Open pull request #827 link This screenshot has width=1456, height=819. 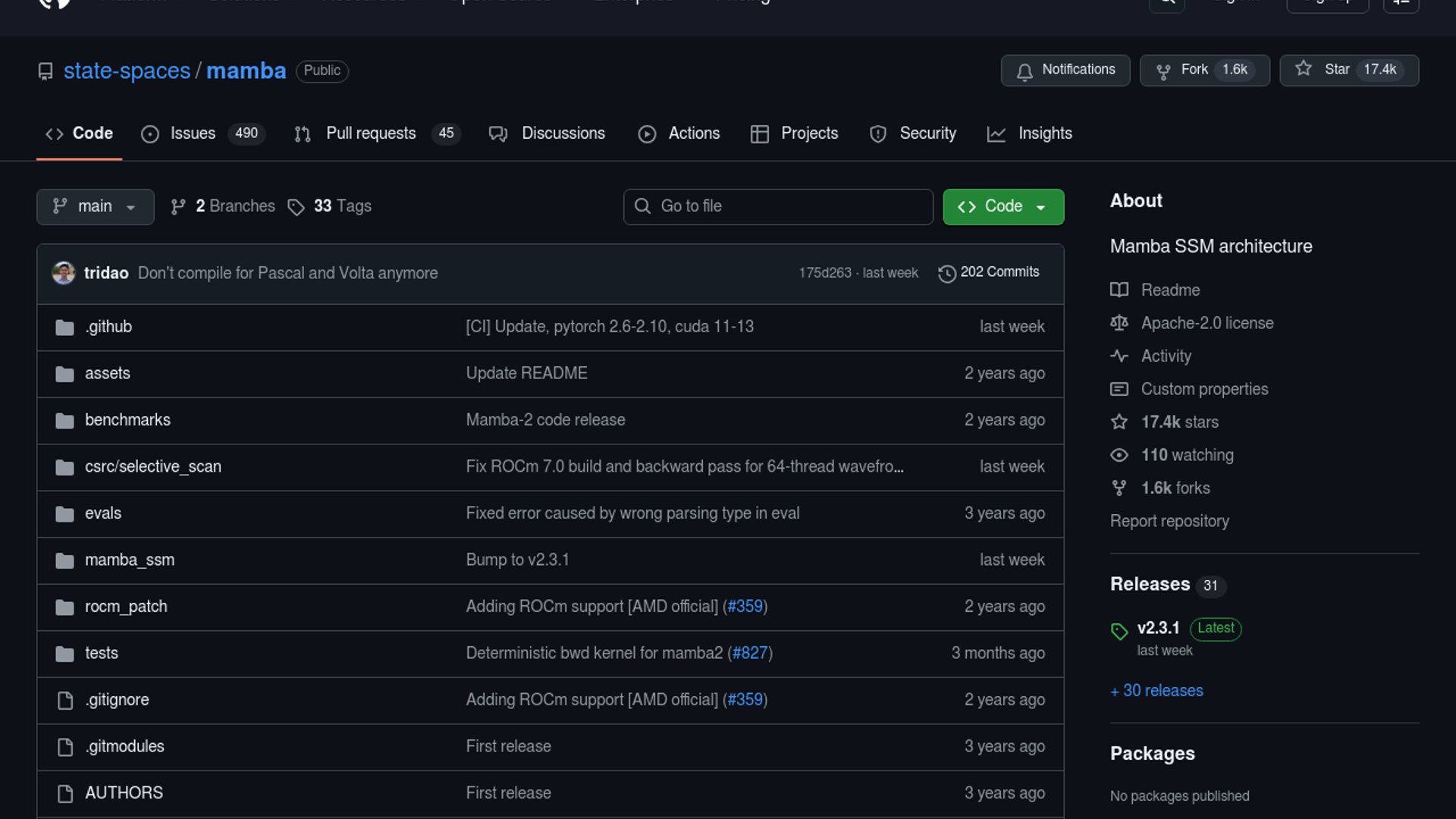(x=750, y=653)
